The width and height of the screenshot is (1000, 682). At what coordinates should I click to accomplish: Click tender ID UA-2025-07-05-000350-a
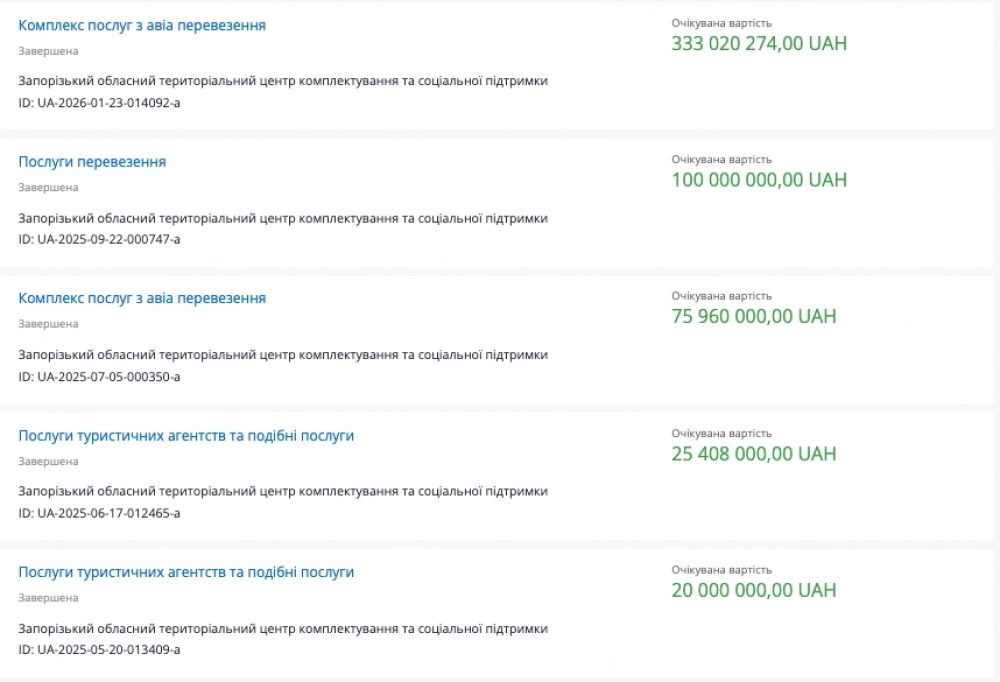pos(99,376)
